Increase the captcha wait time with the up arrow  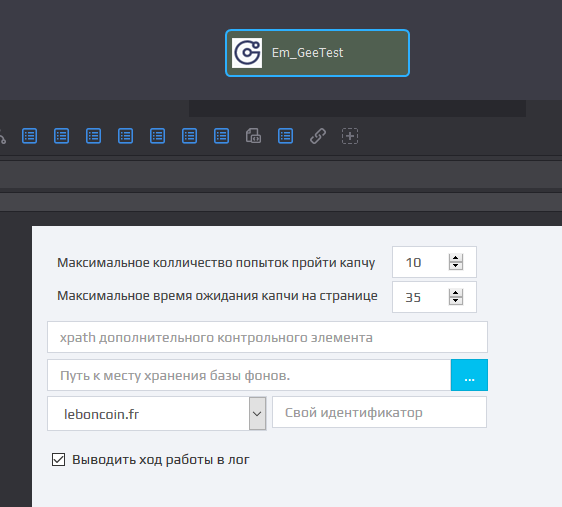coord(456,293)
